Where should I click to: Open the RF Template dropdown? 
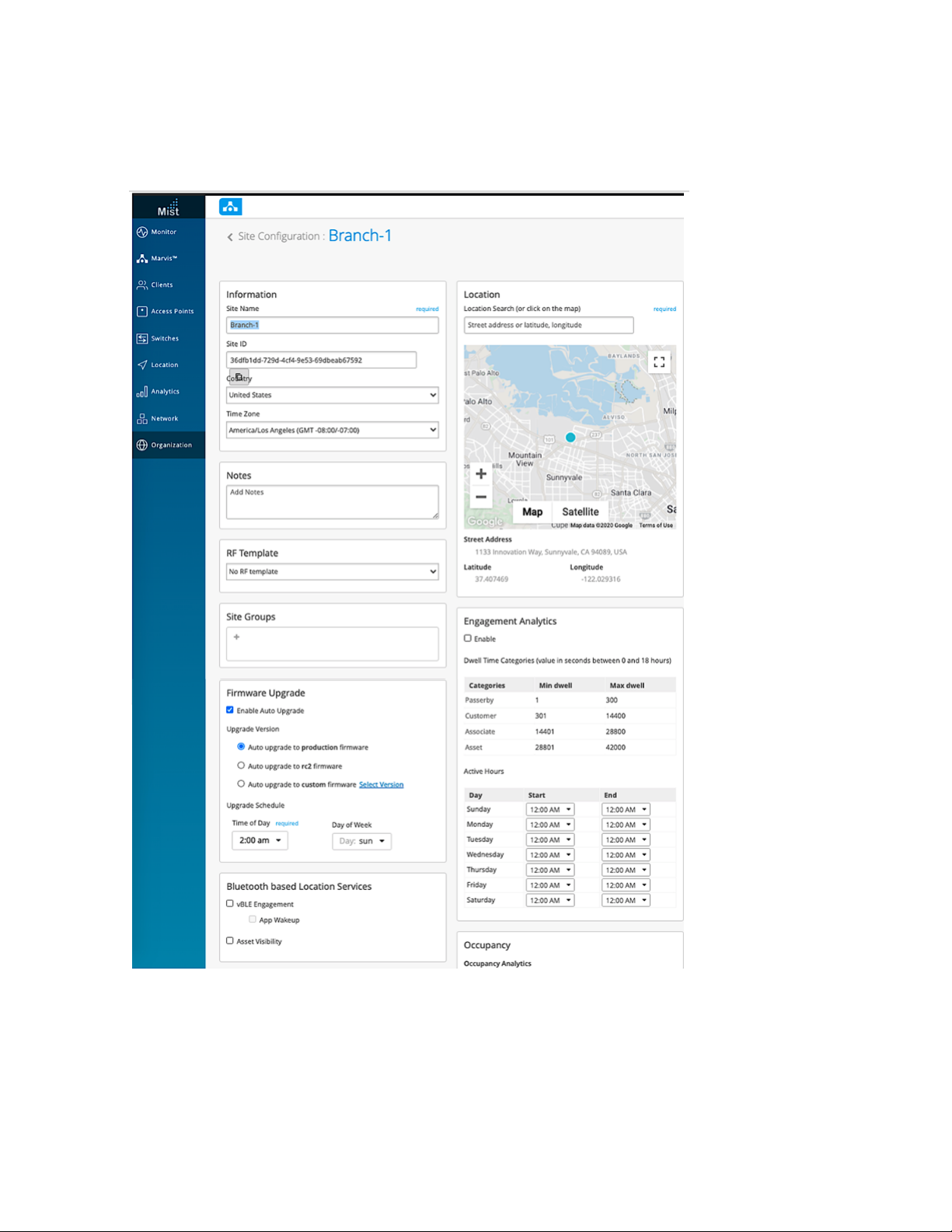pos(332,571)
